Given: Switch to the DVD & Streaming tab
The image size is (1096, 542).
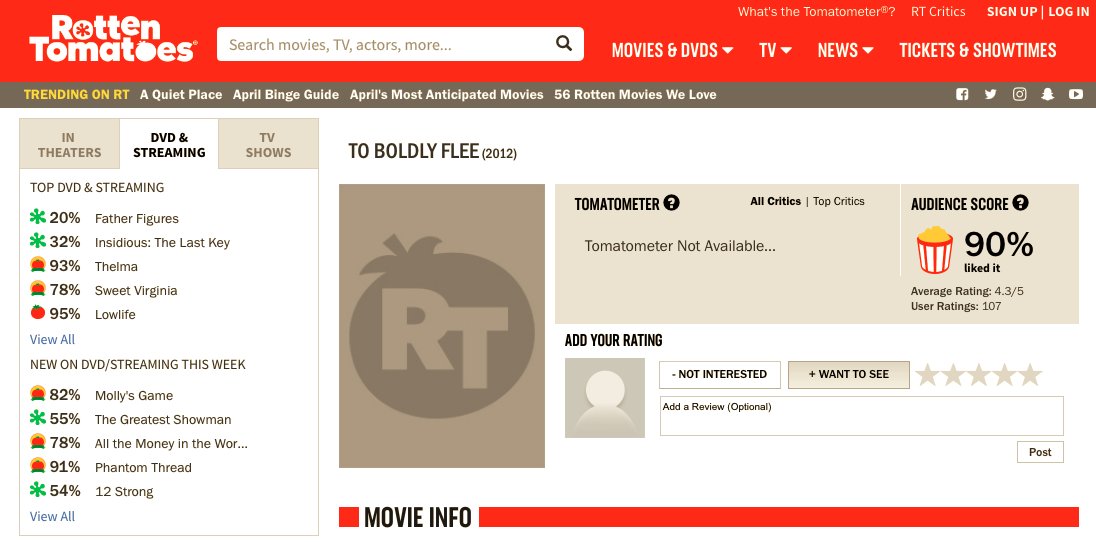Looking at the screenshot, I should pyautogui.click(x=169, y=145).
